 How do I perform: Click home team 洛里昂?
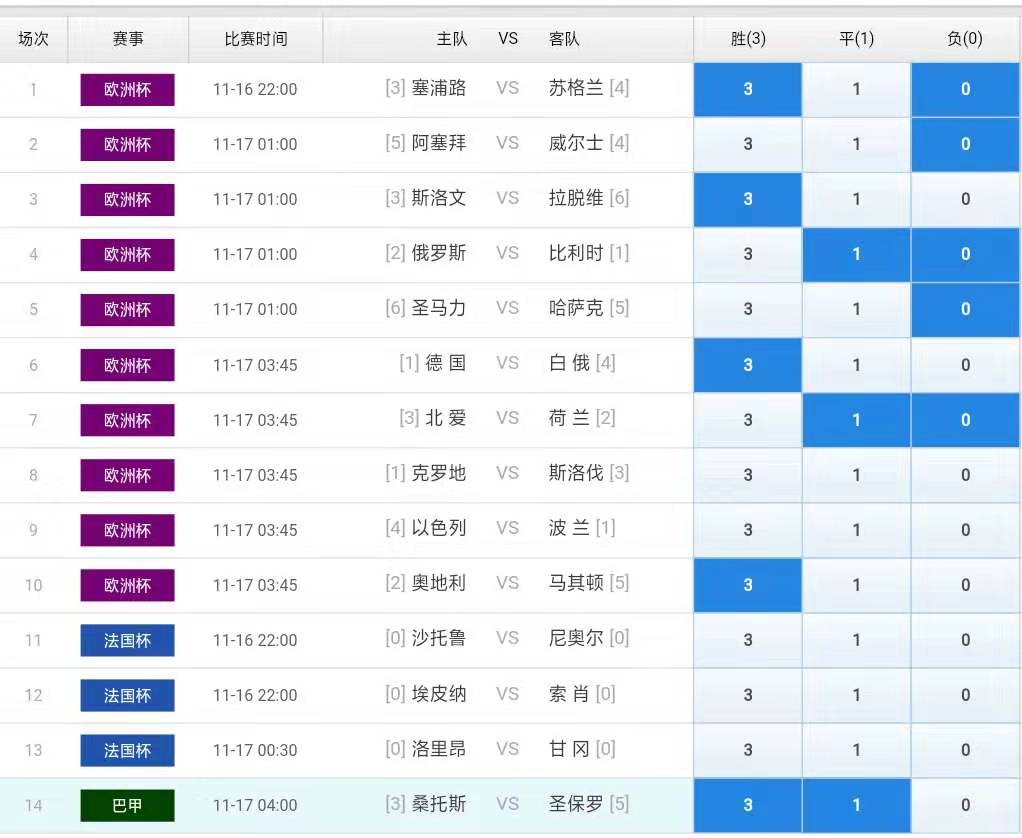coord(439,749)
